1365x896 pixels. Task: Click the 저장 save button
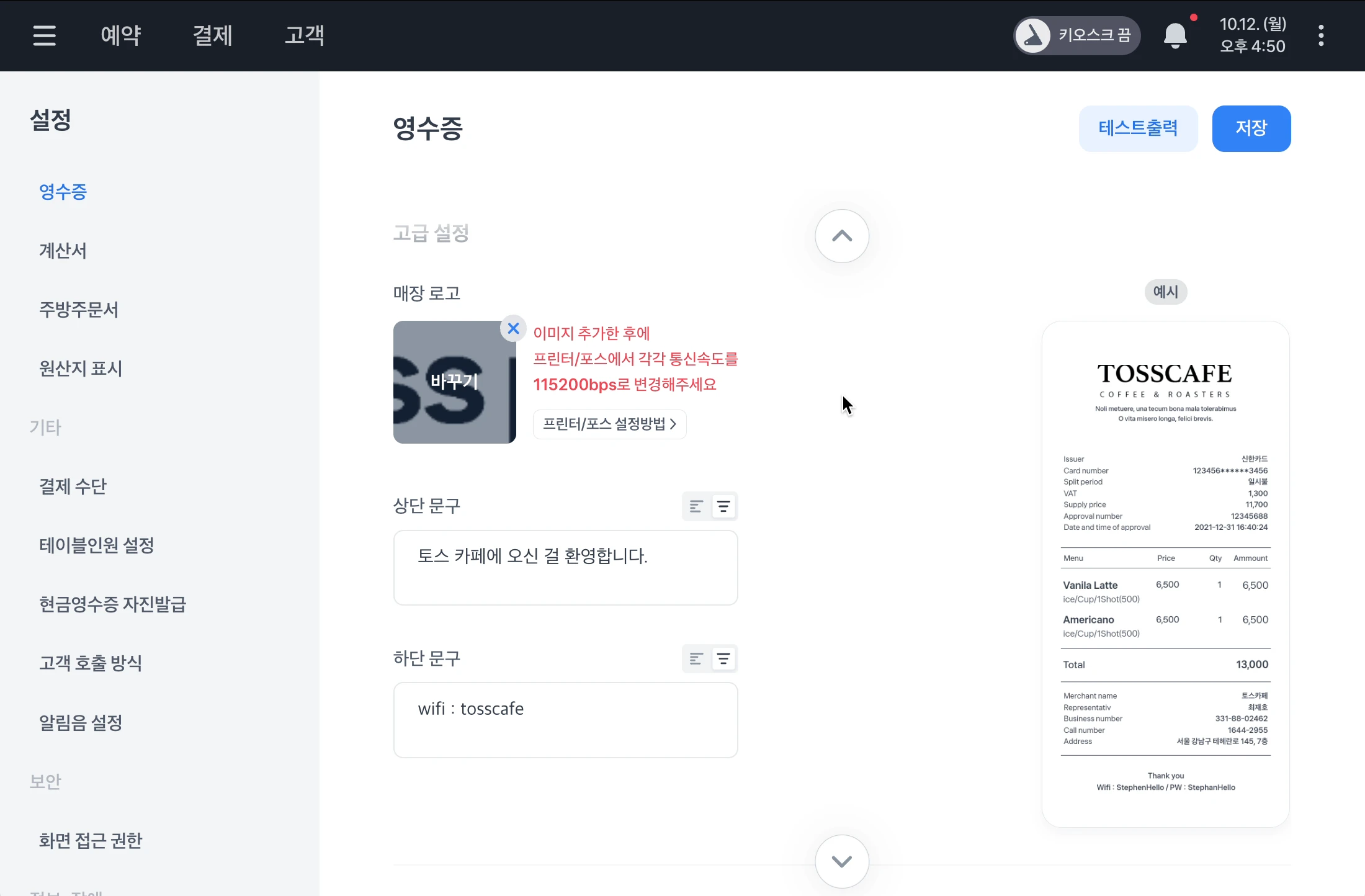click(x=1251, y=128)
